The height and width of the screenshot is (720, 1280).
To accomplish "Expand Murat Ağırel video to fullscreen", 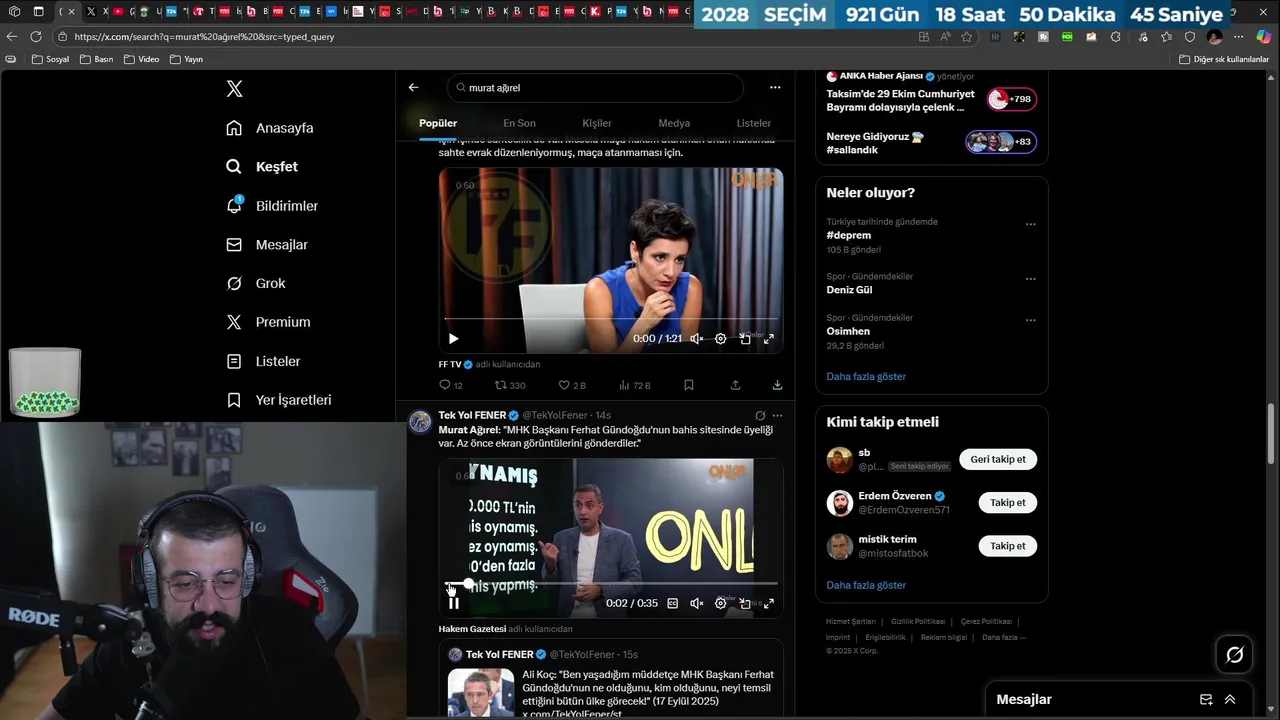I will click(769, 603).
